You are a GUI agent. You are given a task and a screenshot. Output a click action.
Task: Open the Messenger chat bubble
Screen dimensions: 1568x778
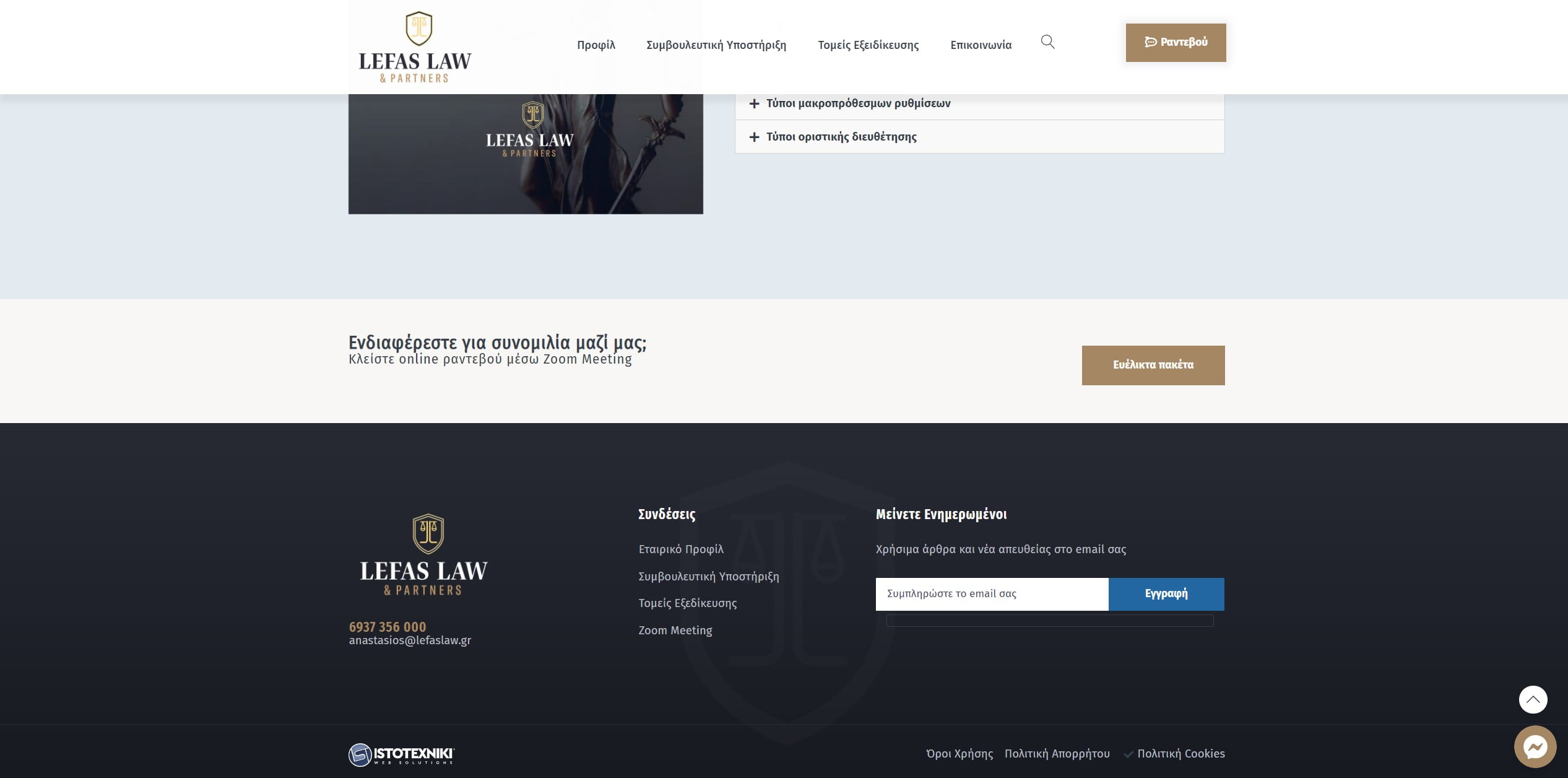point(1535,746)
